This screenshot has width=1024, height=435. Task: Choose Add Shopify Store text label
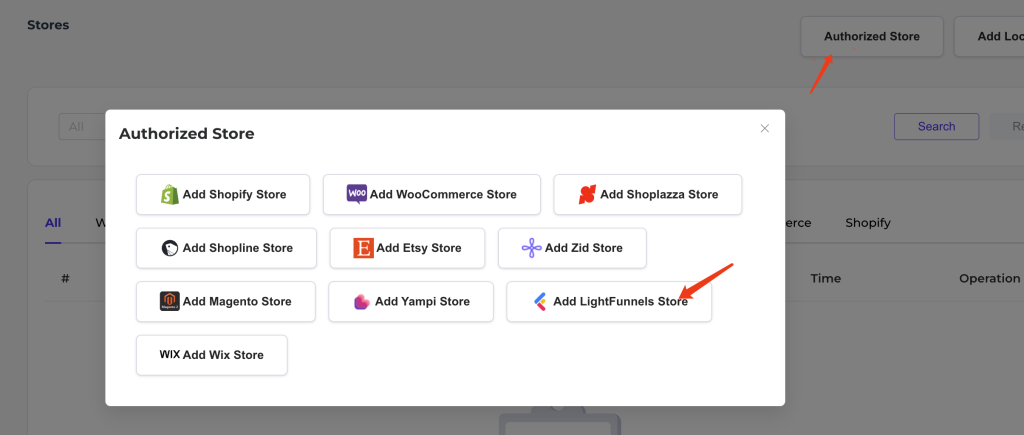[x=234, y=195]
